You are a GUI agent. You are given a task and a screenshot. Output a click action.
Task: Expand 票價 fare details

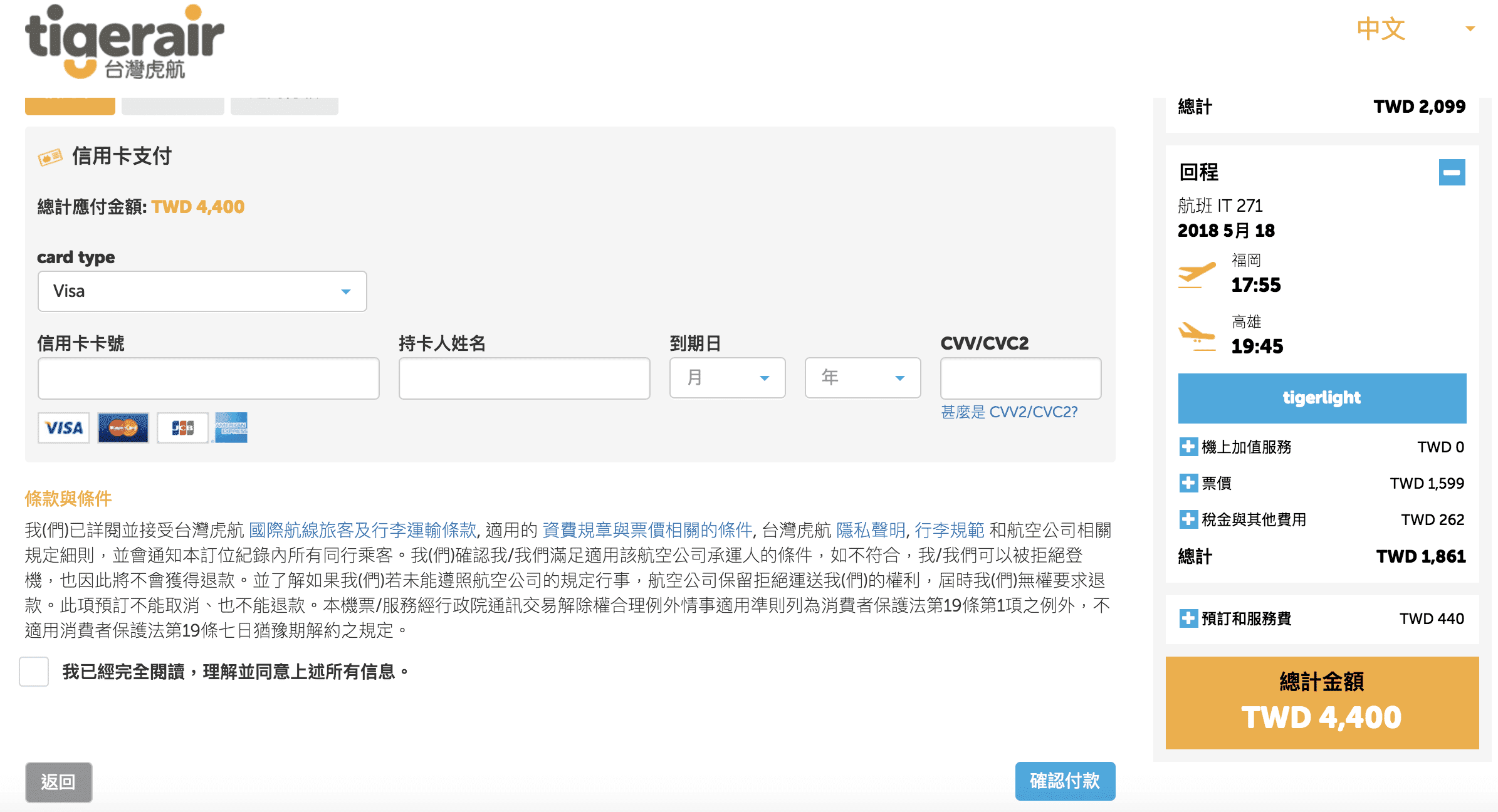point(1188,483)
